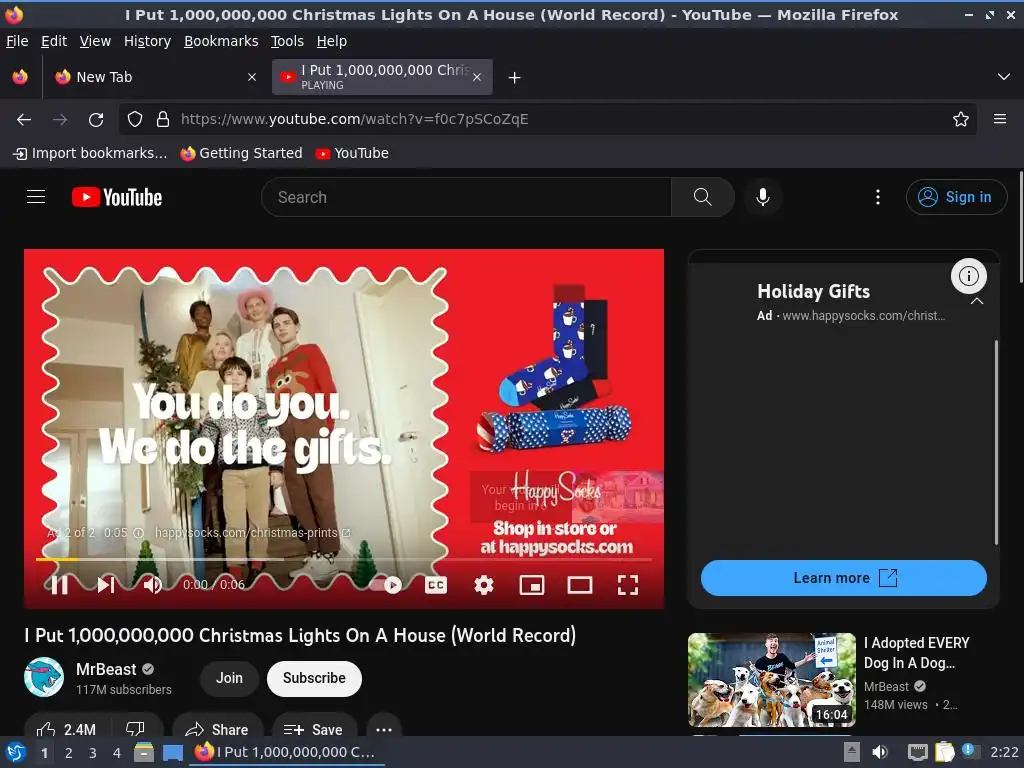Viewport: 1024px width, 768px height.
Task: Mute the video player volume
Action: (152, 584)
